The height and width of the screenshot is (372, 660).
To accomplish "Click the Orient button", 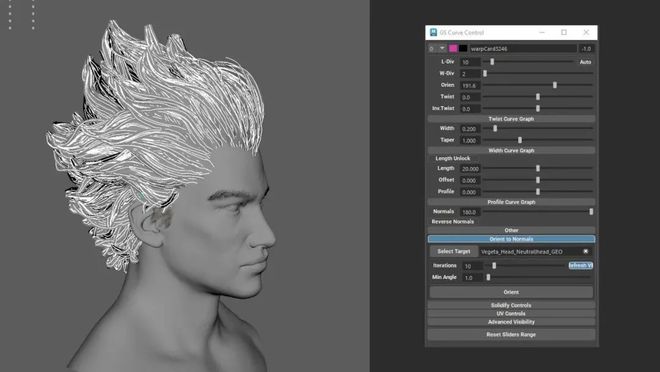I will pyautogui.click(x=511, y=292).
